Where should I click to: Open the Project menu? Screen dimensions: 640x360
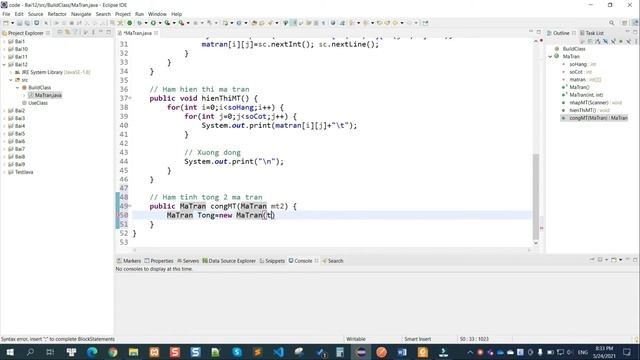pyautogui.click(x=122, y=14)
